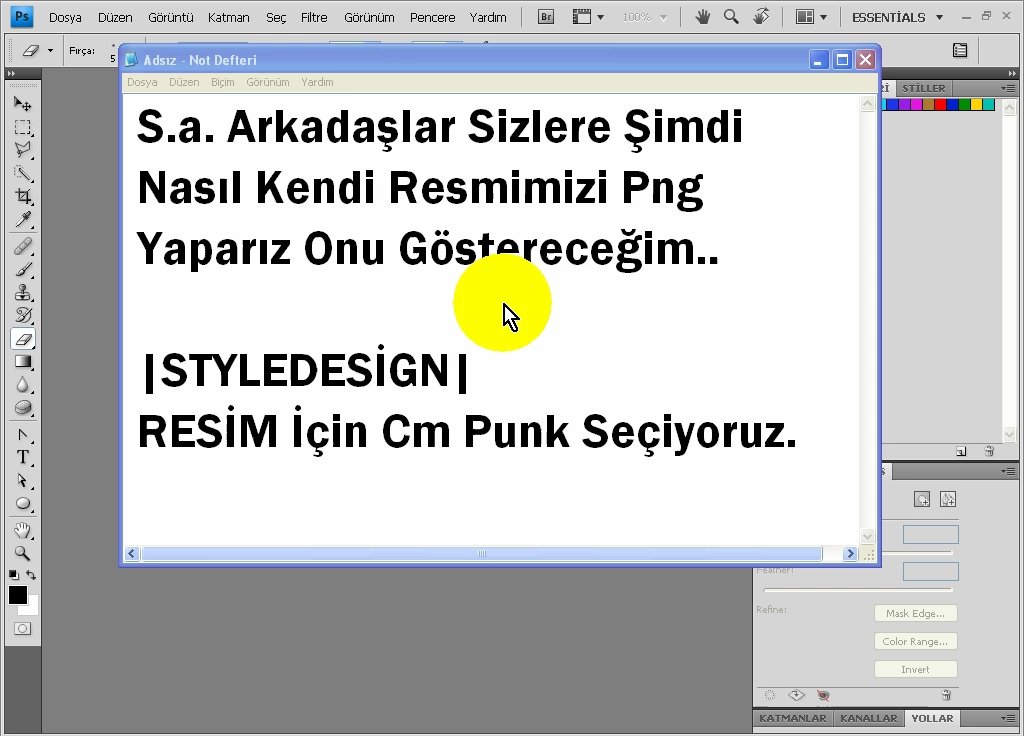The width and height of the screenshot is (1024, 736).
Task: Click the Invert button
Action: pos(915,669)
